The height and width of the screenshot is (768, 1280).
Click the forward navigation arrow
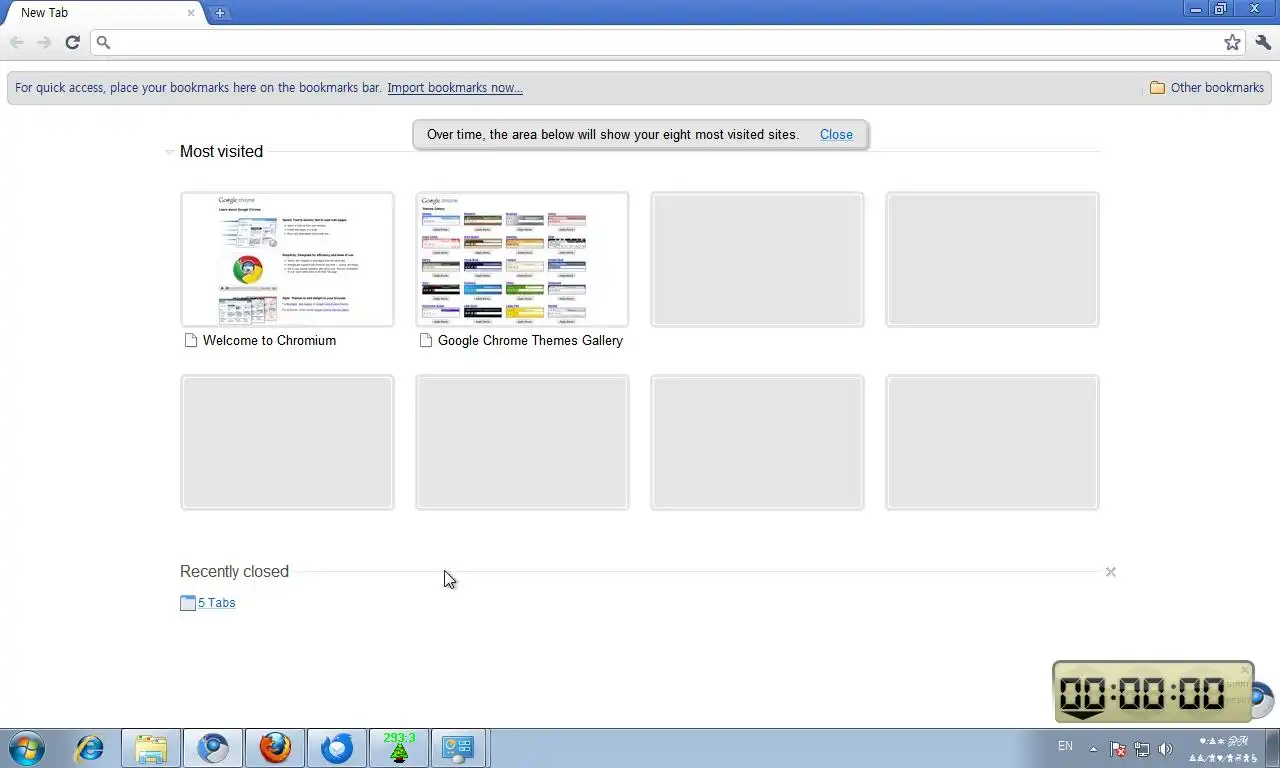(44, 42)
